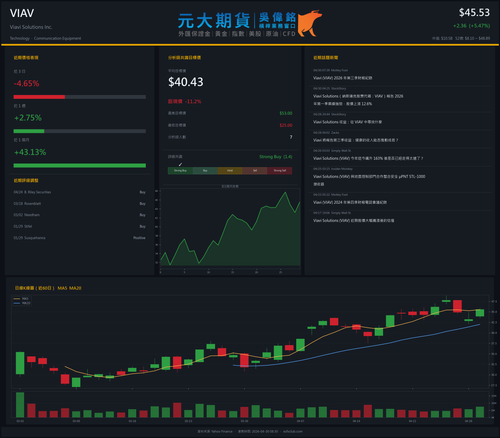Open the Viavi (VIAV) 2026 Motley Fool headline
The image size is (500, 438).
(x=342, y=78)
